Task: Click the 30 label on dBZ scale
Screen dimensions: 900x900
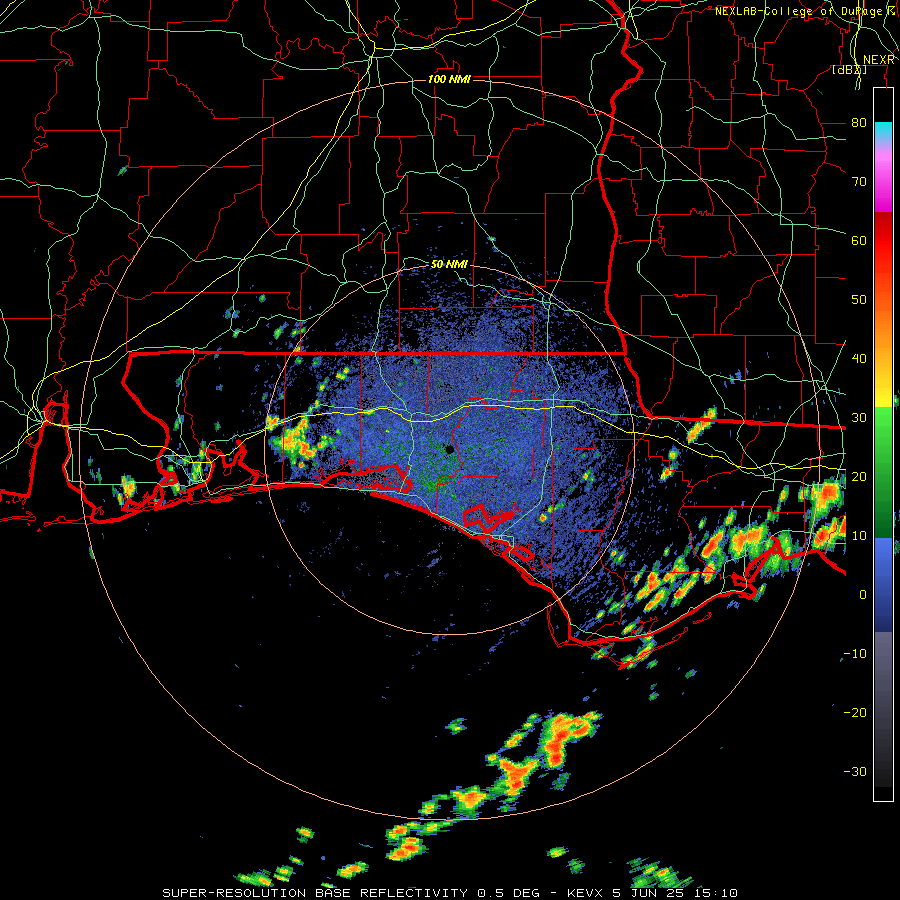Action: tap(859, 417)
